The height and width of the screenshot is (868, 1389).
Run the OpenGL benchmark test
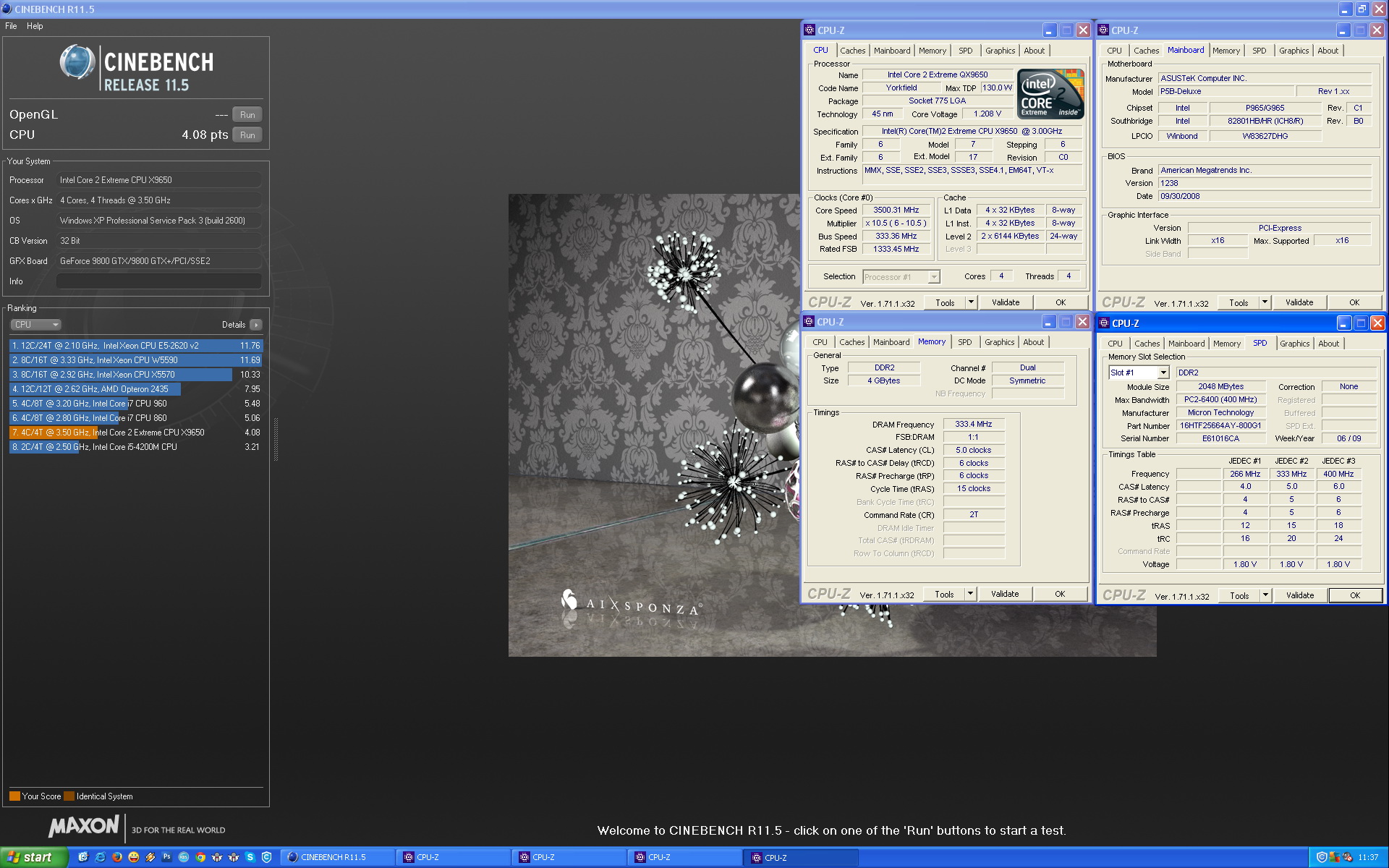pyautogui.click(x=247, y=115)
